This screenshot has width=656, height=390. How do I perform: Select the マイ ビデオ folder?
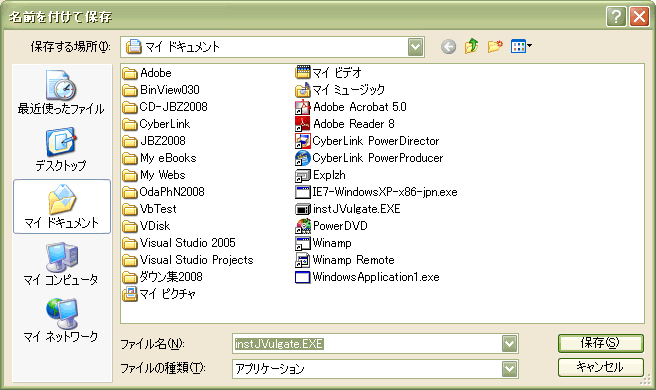pos(328,73)
